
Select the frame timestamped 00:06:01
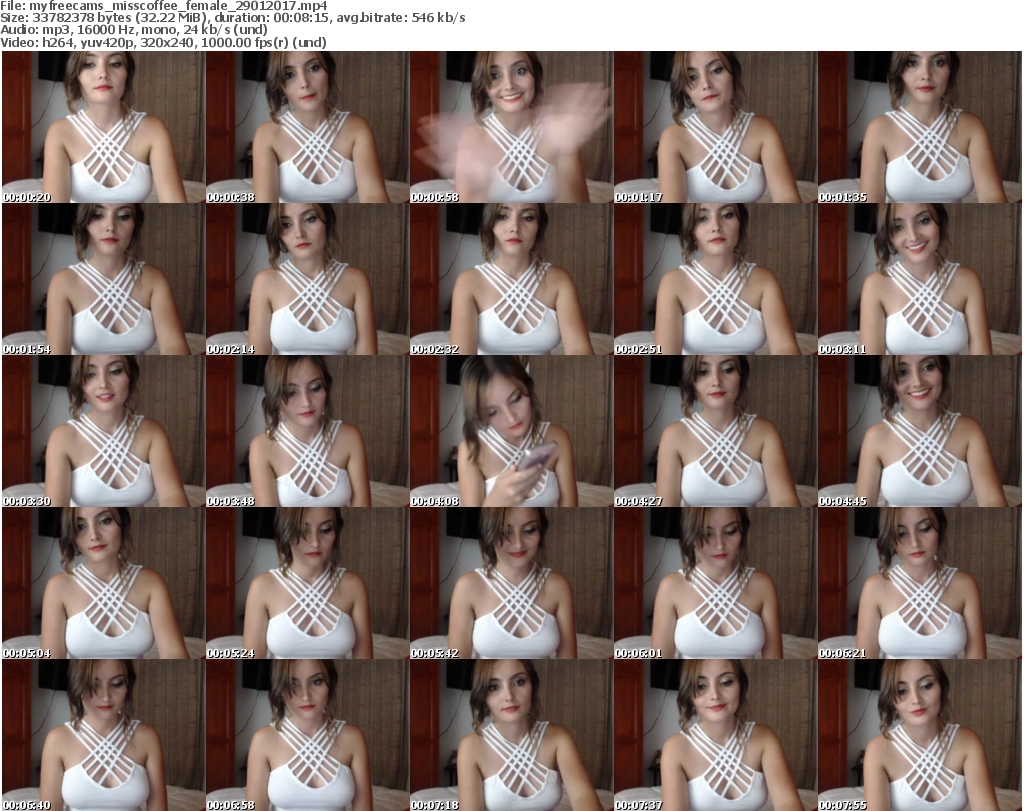click(x=715, y=584)
